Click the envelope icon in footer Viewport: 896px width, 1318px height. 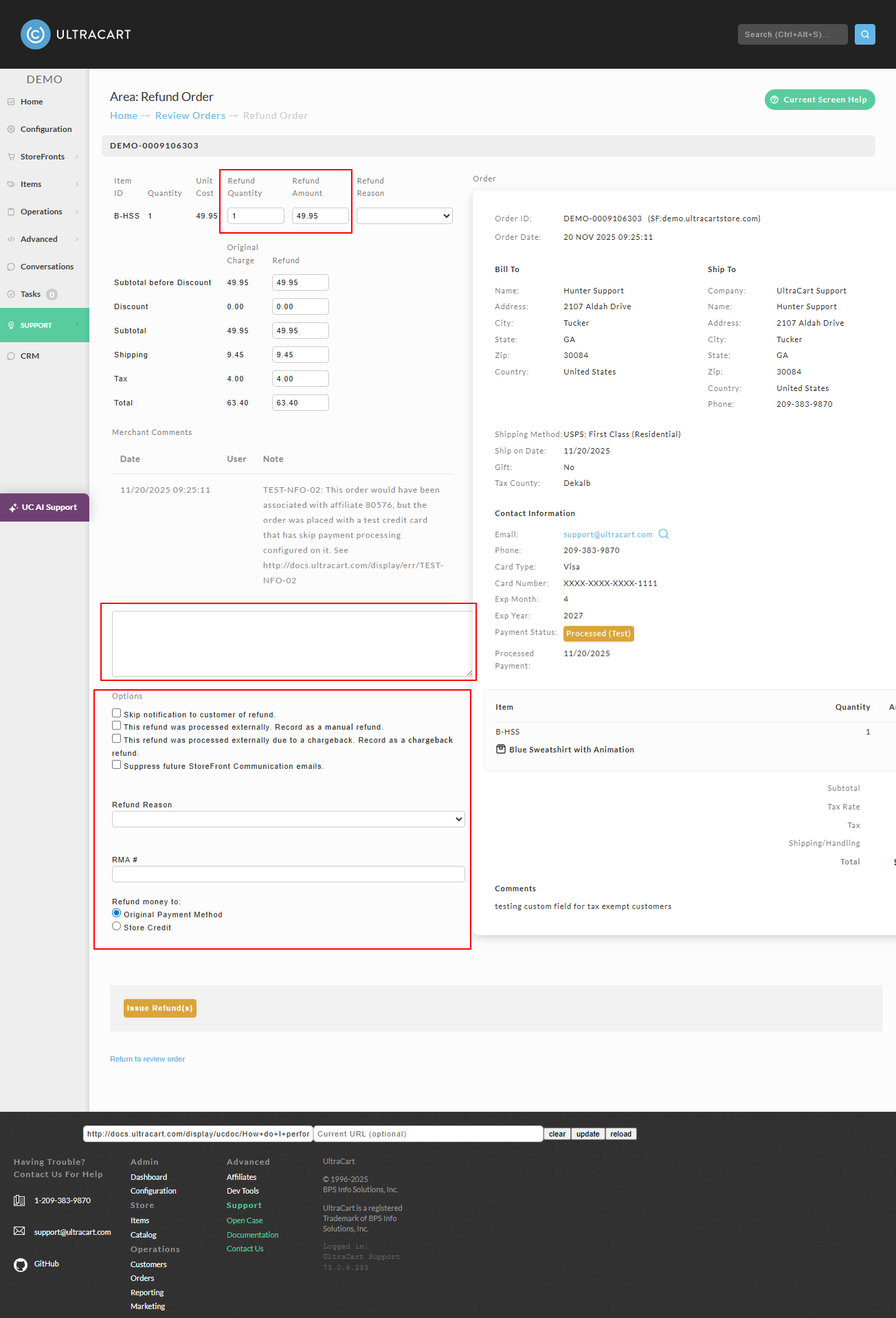(x=19, y=1231)
